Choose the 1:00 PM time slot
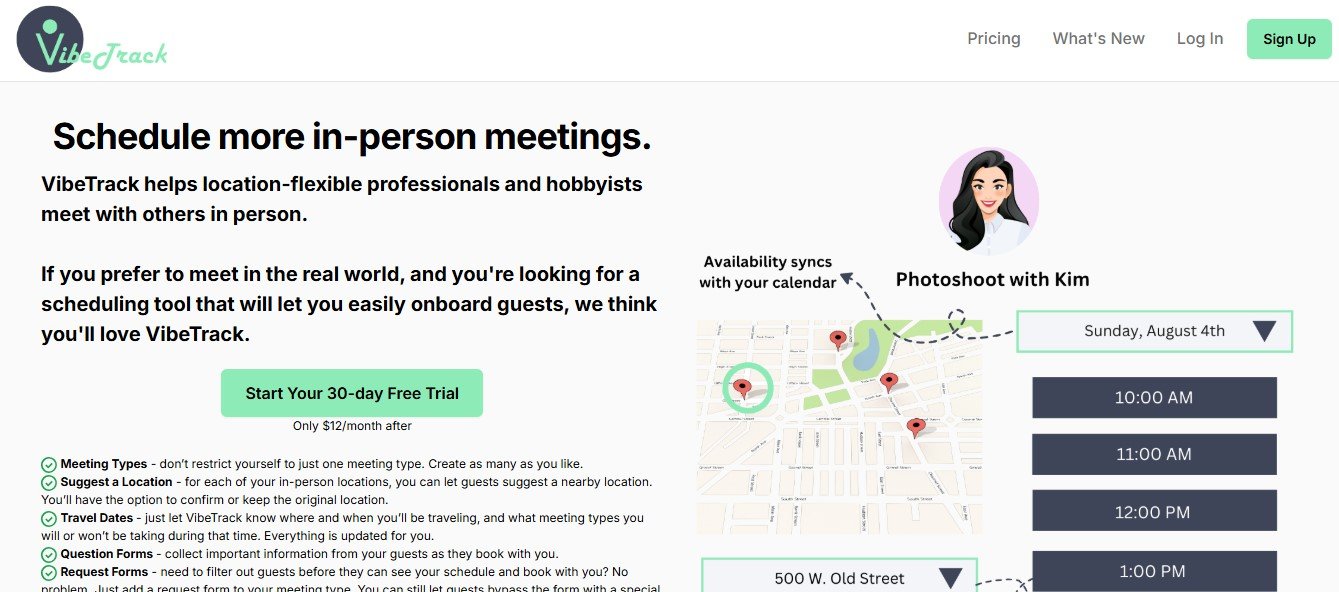The height and width of the screenshot is (592, 1339). (1154, 571)
